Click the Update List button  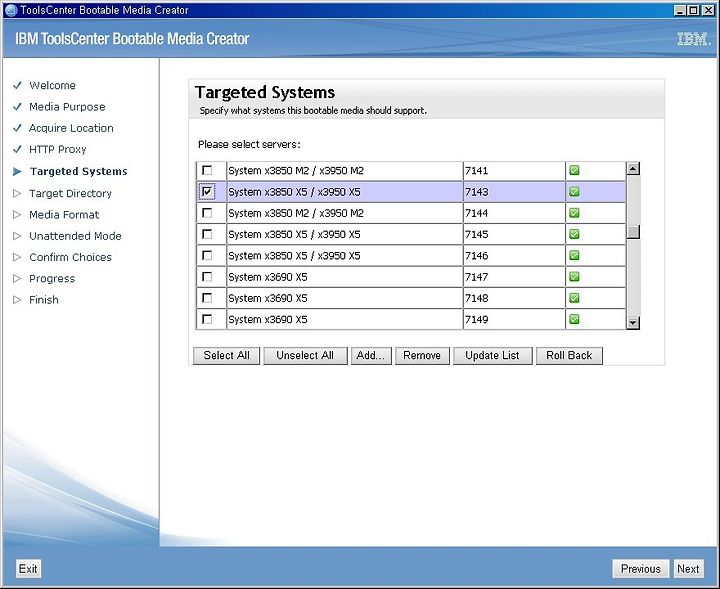tap(492, 355)
